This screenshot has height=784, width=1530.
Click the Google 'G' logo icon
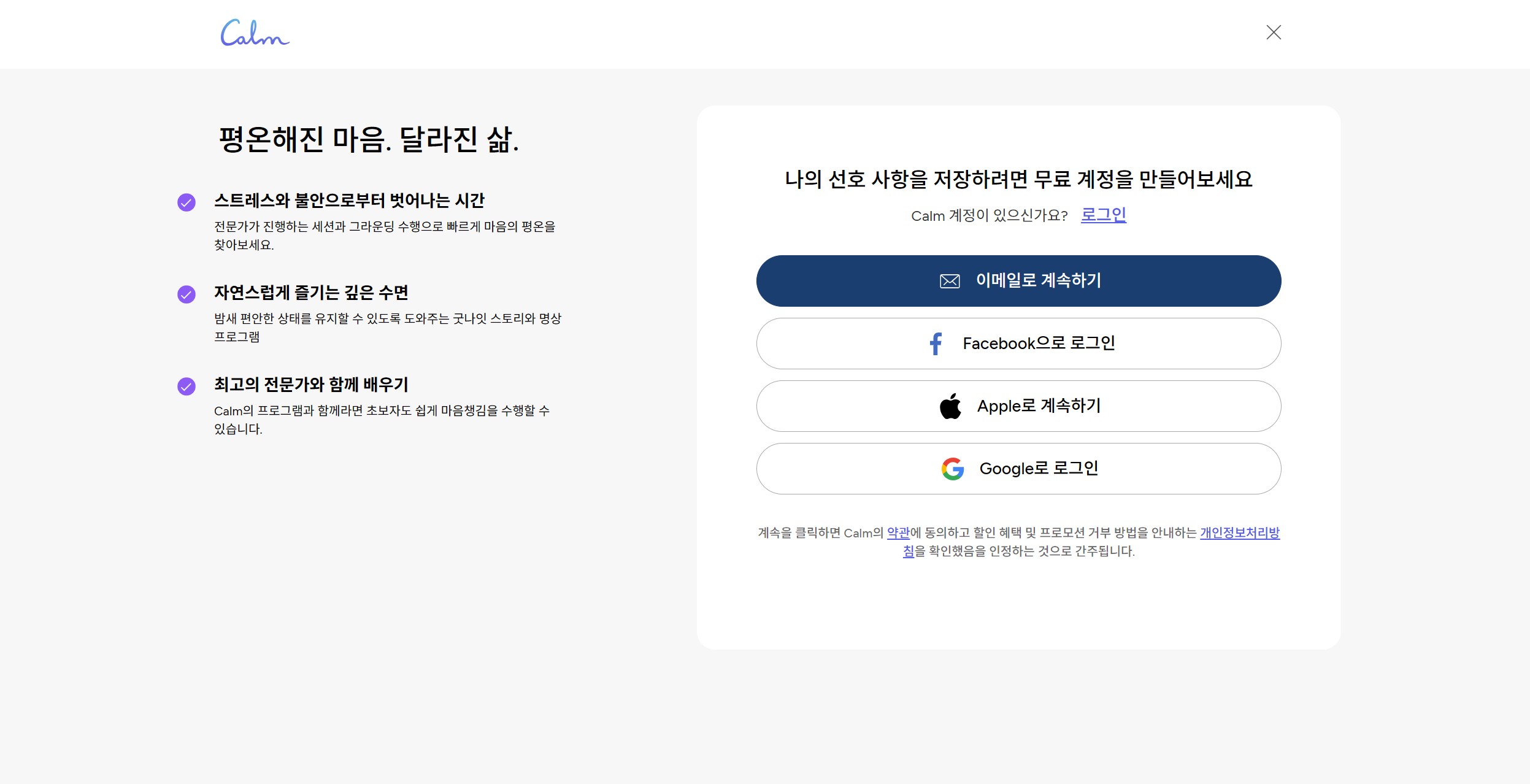tap(953, 469)
